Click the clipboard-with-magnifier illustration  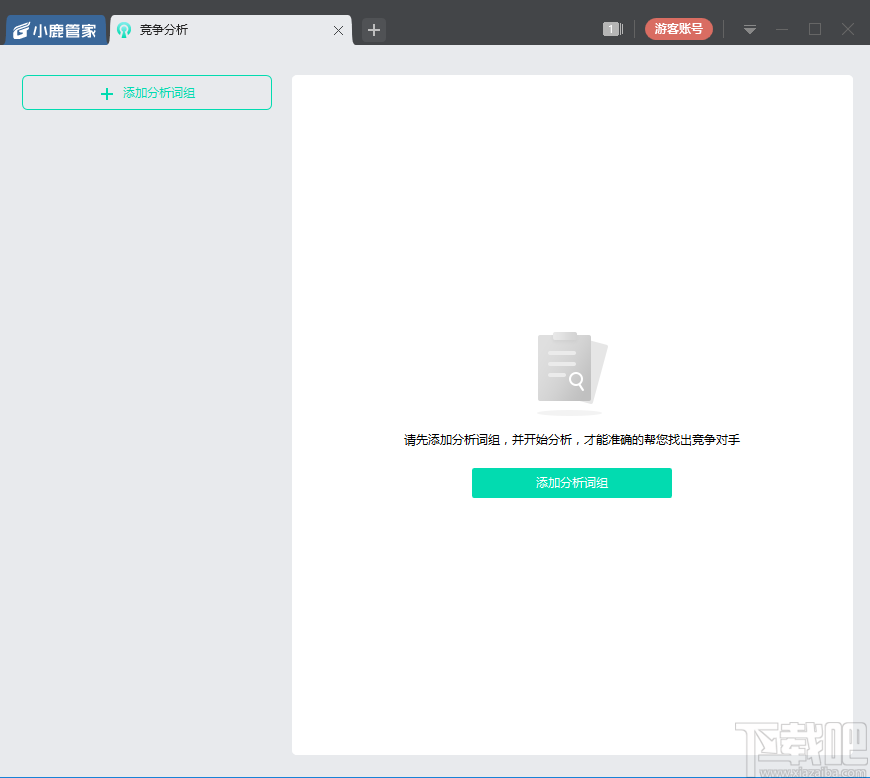click(x=571, y=369)
